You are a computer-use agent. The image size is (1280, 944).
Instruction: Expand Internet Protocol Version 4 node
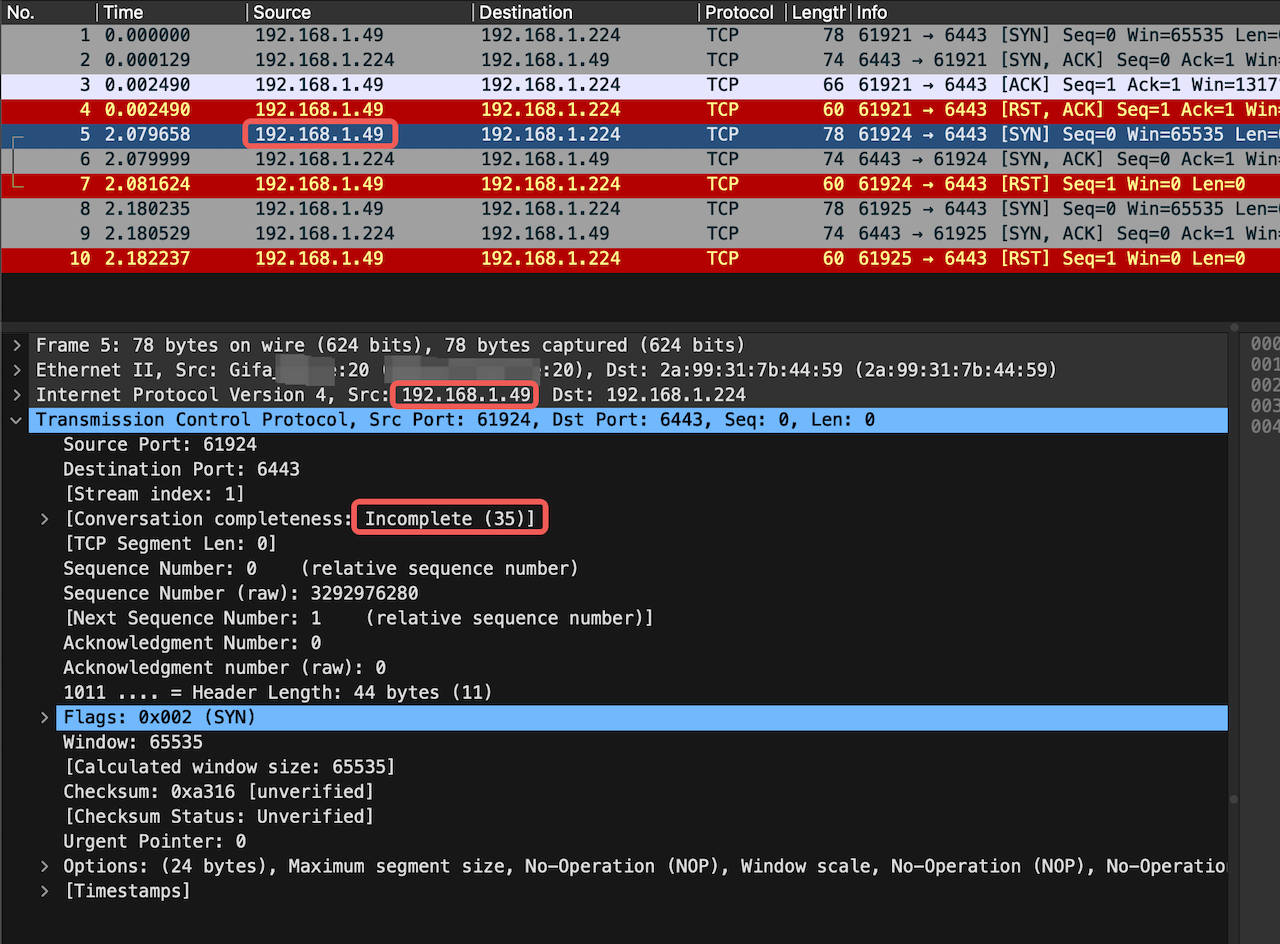click(17, 395)
